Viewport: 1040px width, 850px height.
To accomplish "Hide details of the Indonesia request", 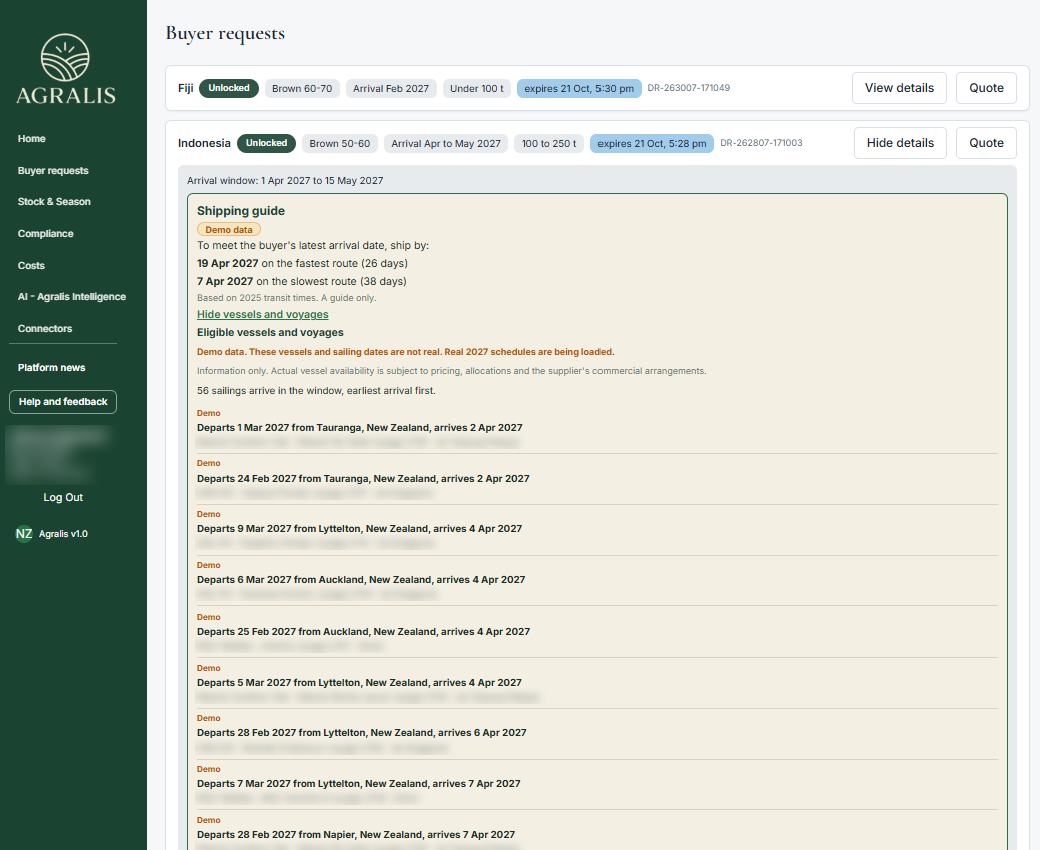I will 899,143.
